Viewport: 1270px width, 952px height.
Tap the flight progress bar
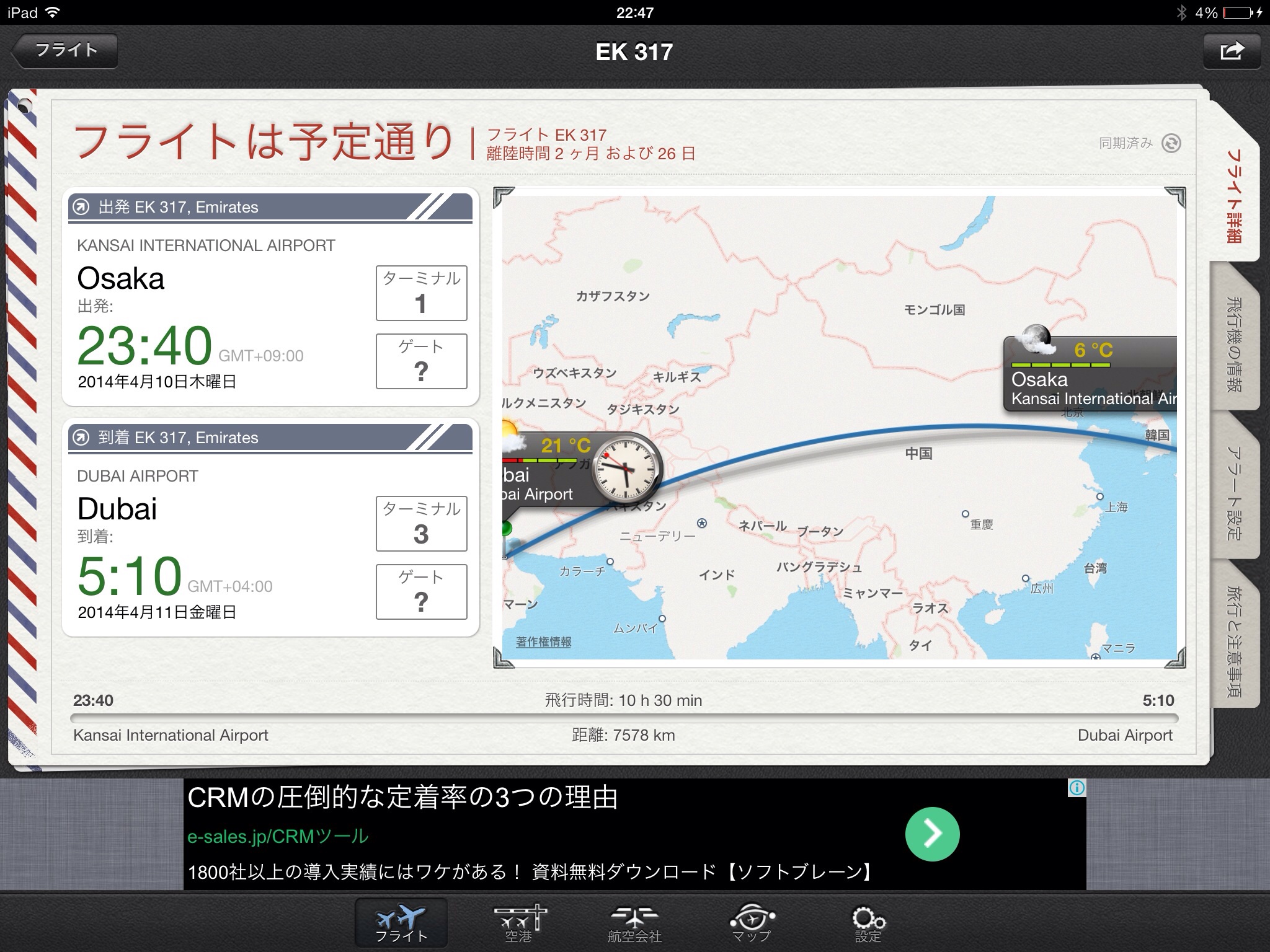(624, 719)
